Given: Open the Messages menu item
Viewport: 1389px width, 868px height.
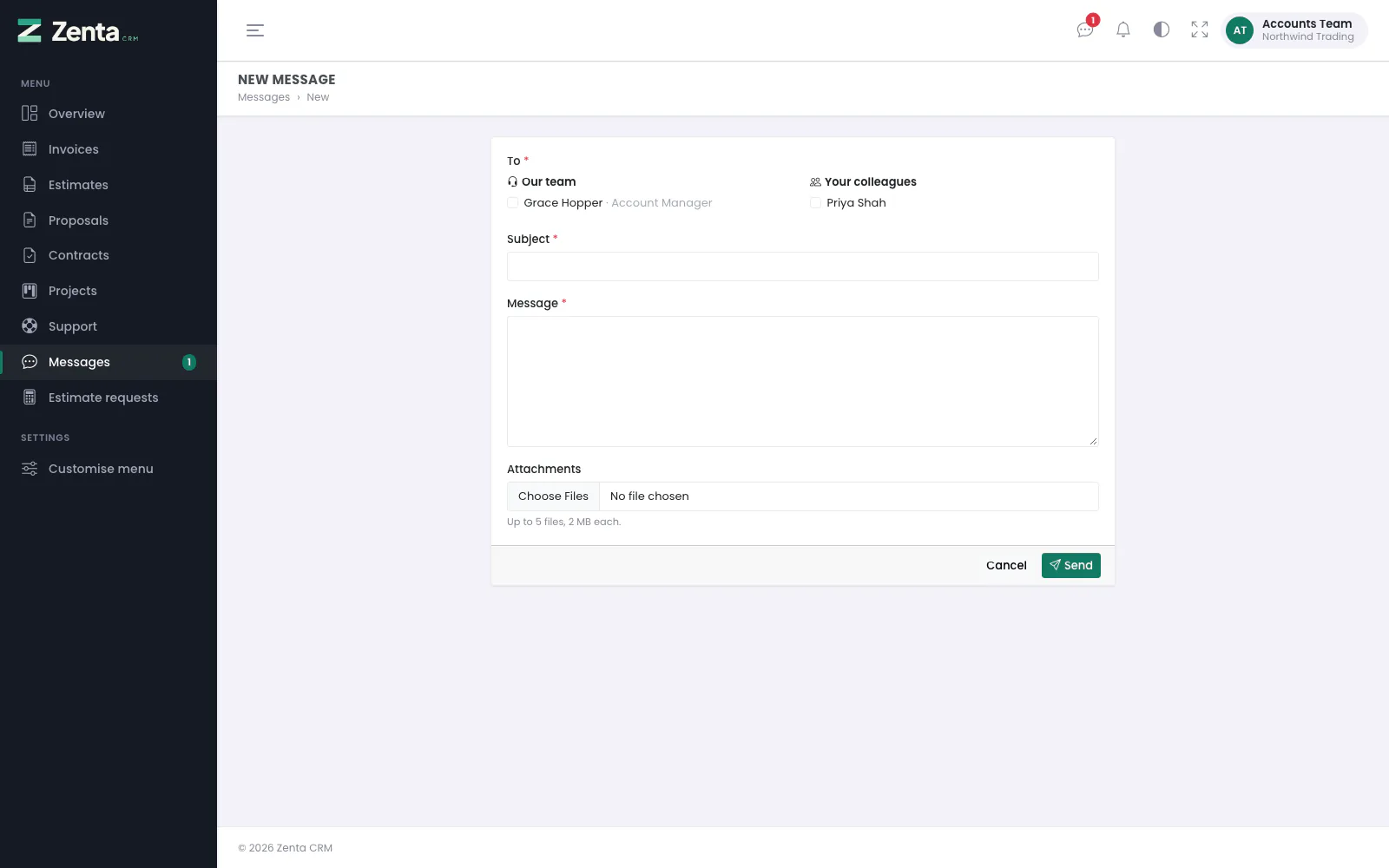Looking at the screenshot, I should [109, 362].
